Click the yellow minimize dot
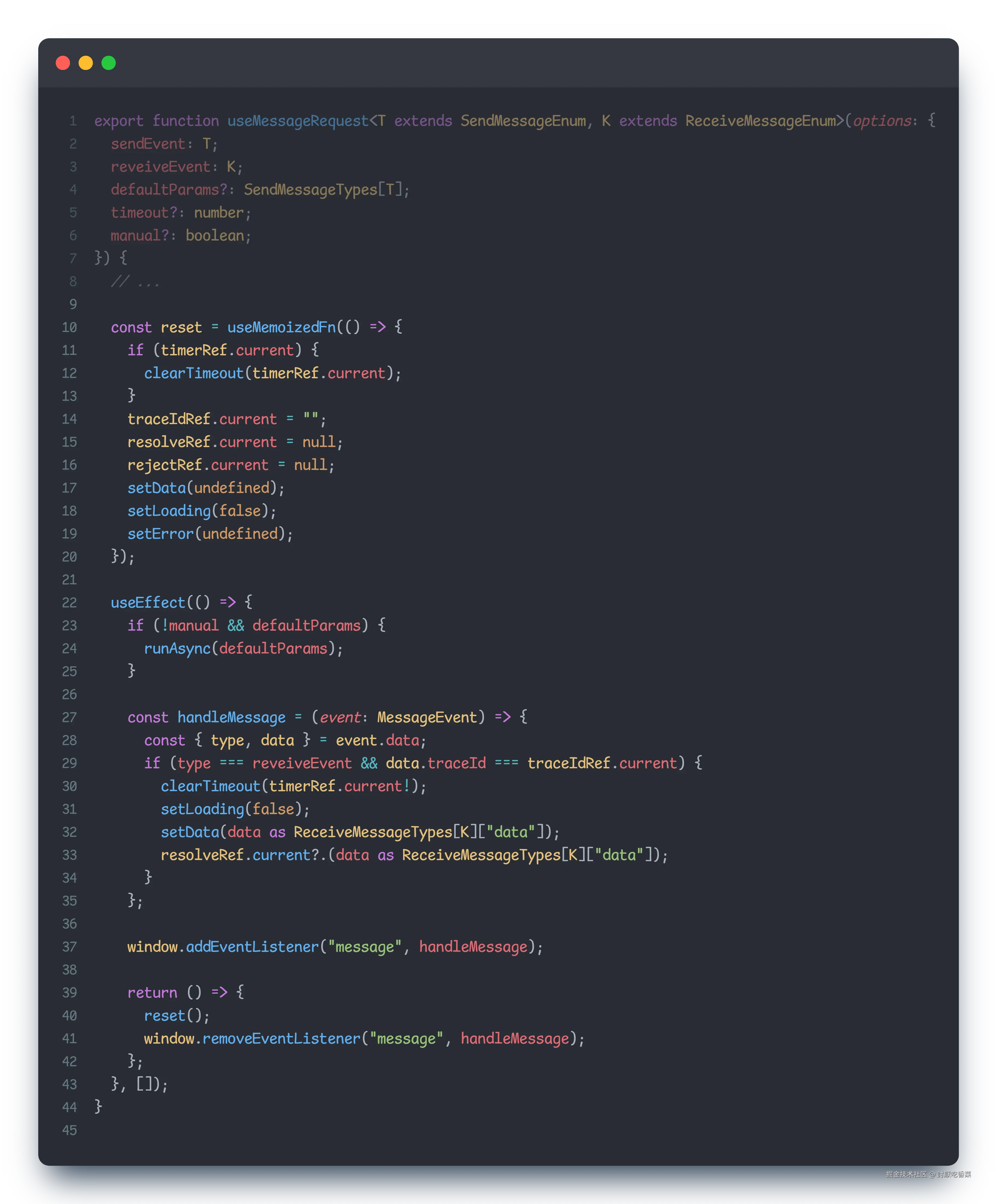Viewport: 997px width, 1204px height. (x=86, y=63)
